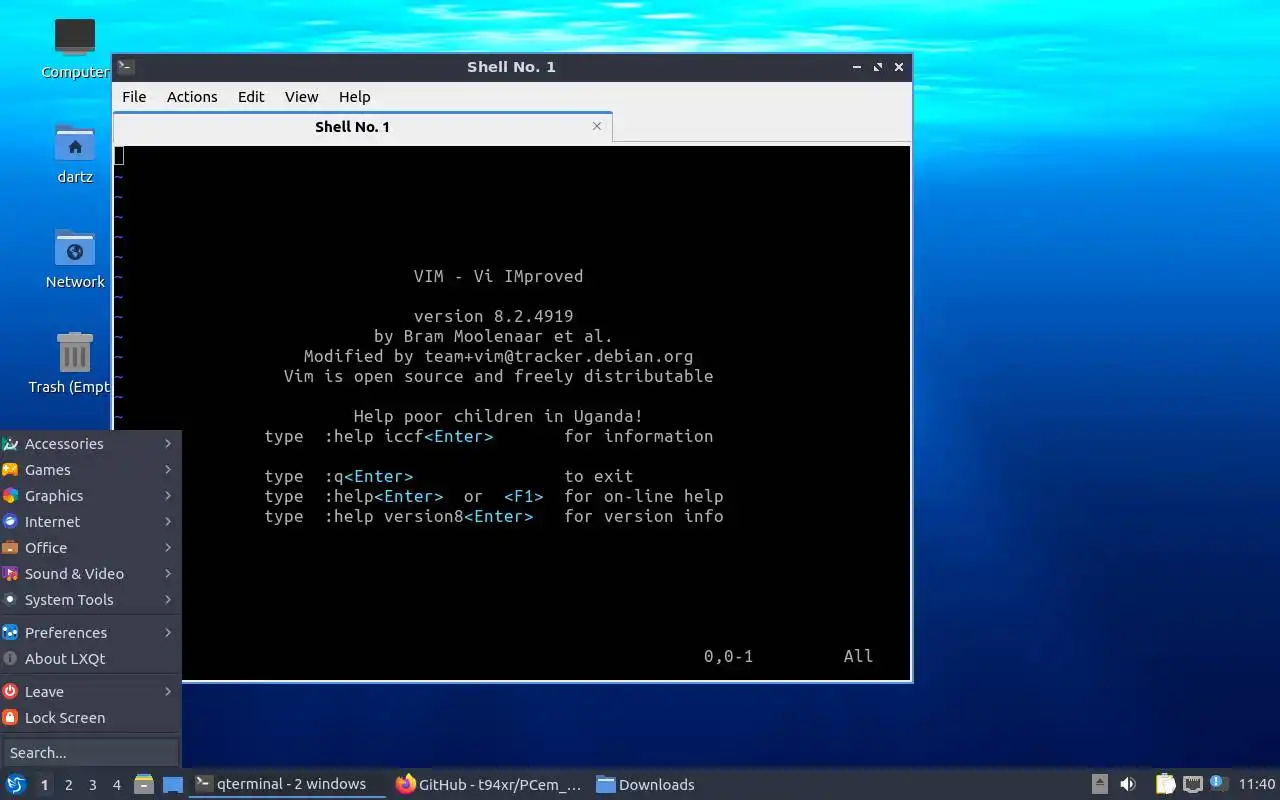Click the 11:40 panel clock
This screenshot has width=1280, height=800.
point(1257,784)
